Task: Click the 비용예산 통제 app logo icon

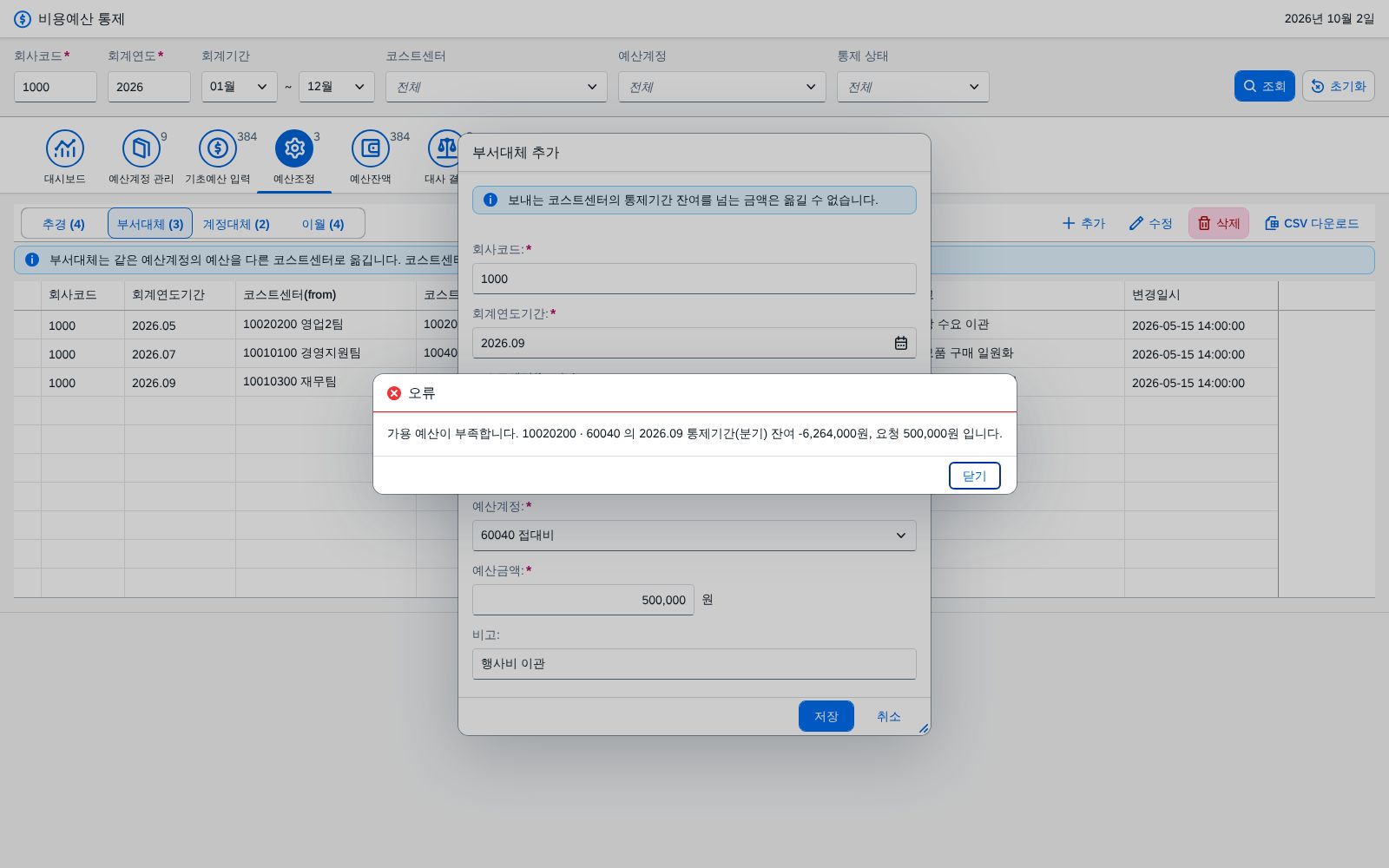Action: [23, 19]
